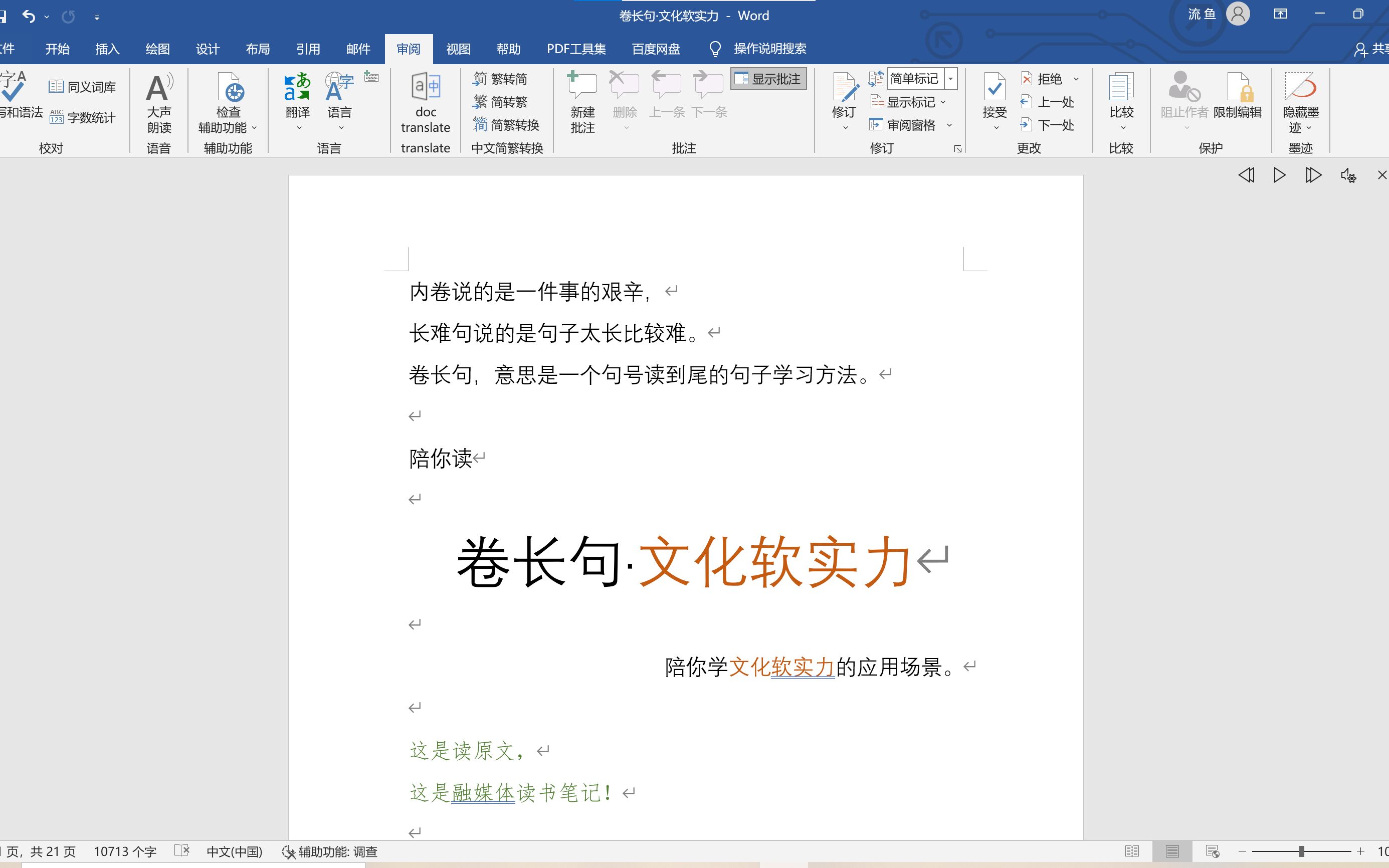
Task: Skip to next paragraph in read aloud controls
Action: tap(1313, 174)
